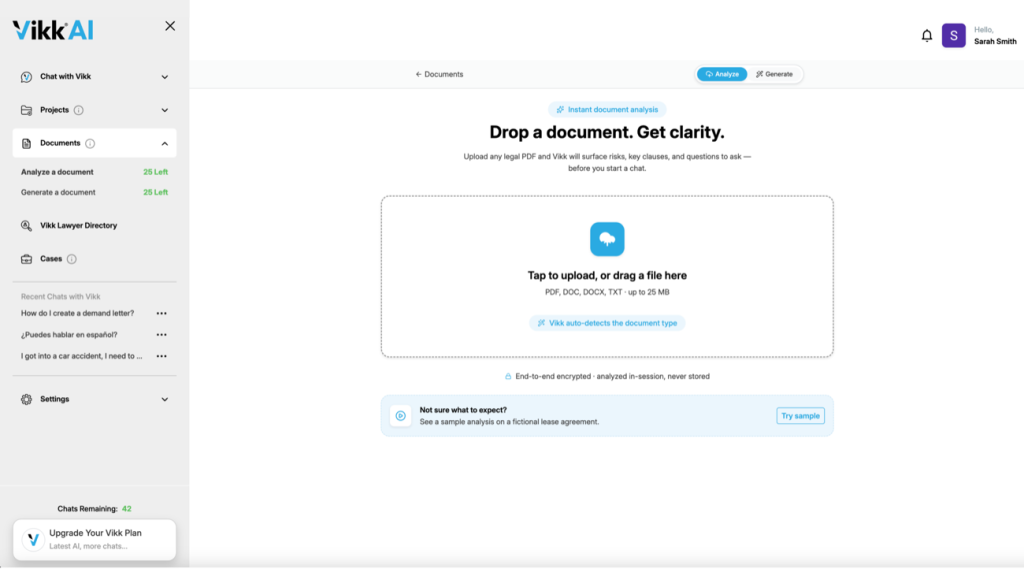This screenshot has height=576, width=1024.
Task: Click the Vikk V logo in upgrade card
Action: click(x=33, y=540)
